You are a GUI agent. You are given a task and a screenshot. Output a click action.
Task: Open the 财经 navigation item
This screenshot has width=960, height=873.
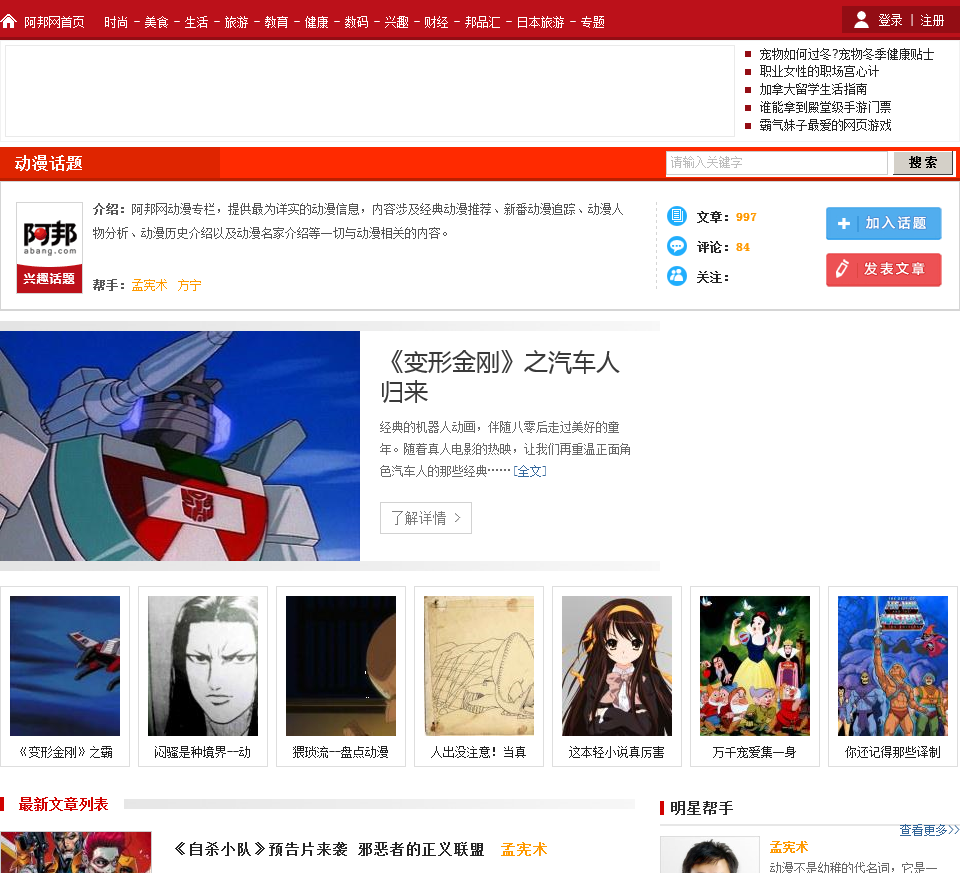pos(436,22)
